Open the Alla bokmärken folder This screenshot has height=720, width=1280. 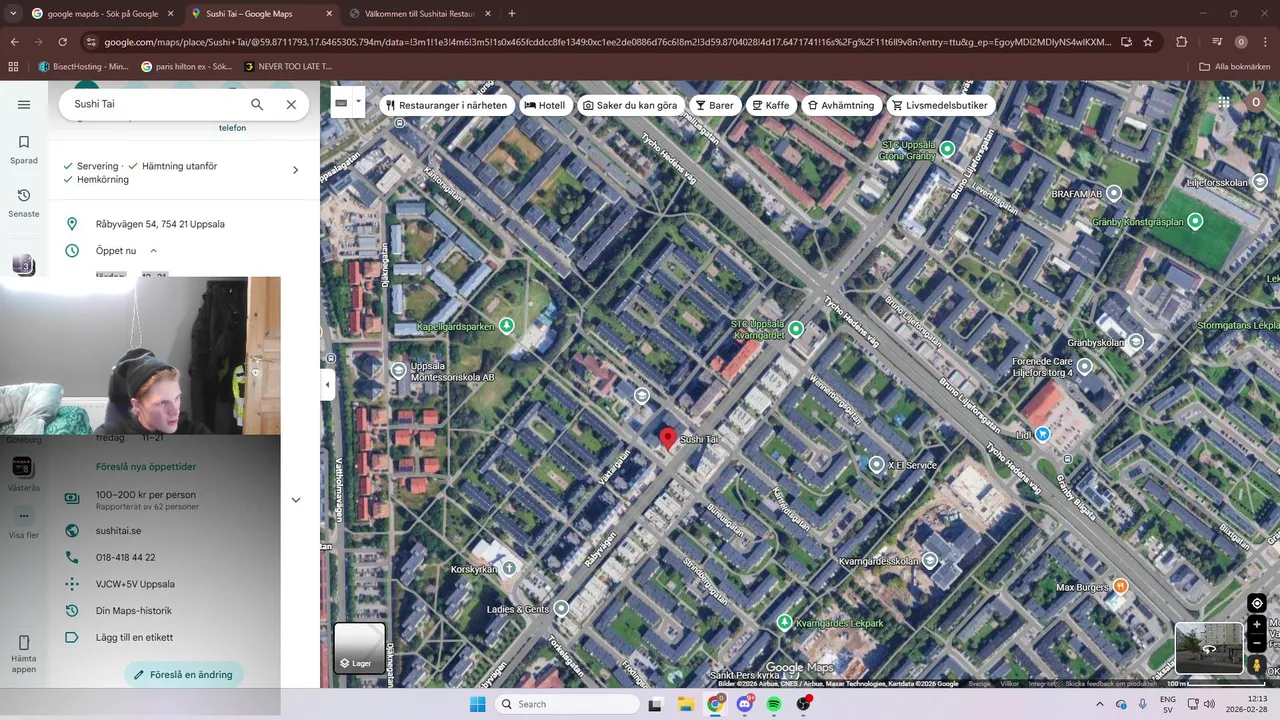pyautogui.click(x=1236, y=67)
